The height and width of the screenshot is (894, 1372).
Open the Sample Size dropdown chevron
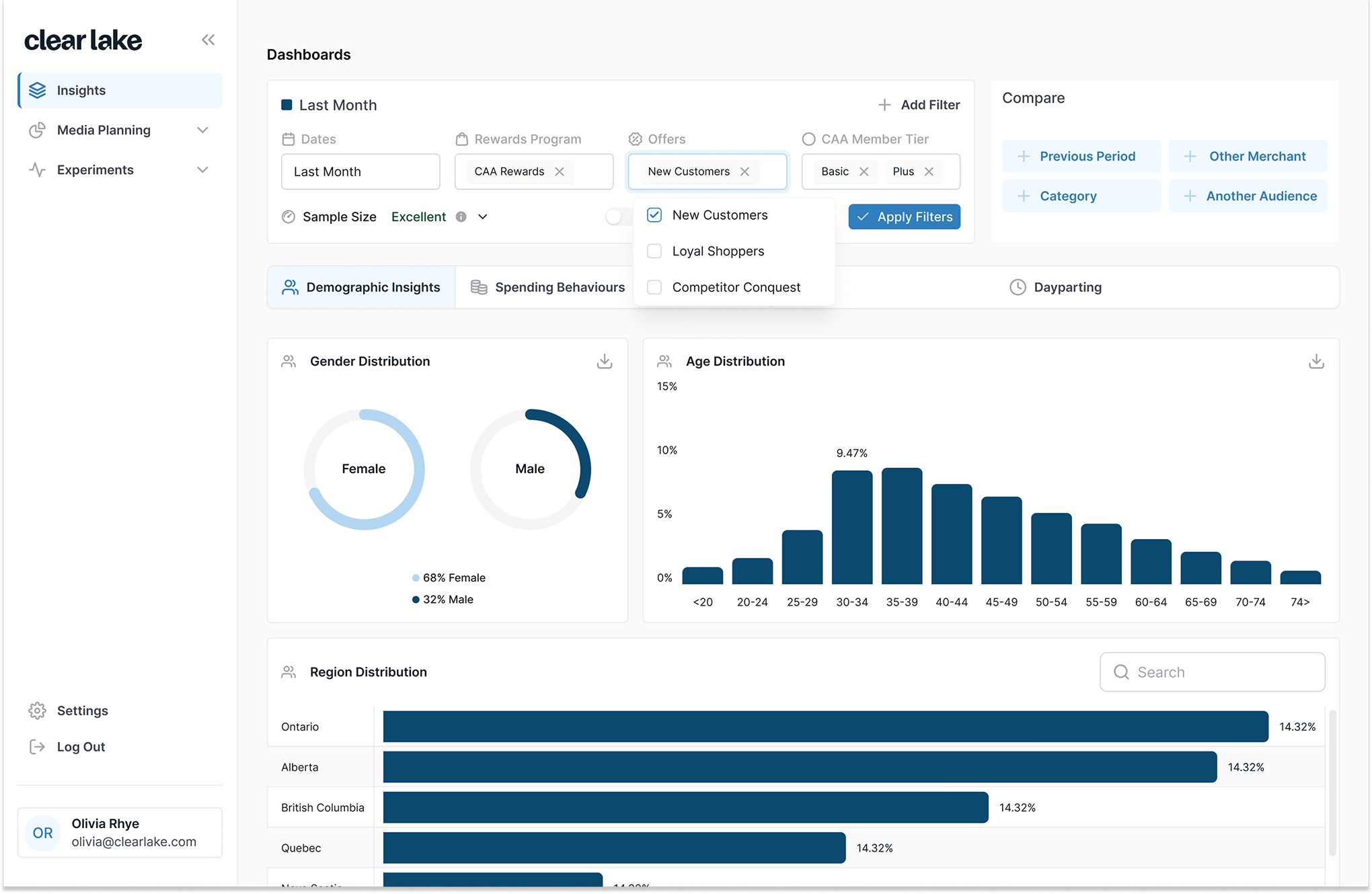[x=483, y=217]
